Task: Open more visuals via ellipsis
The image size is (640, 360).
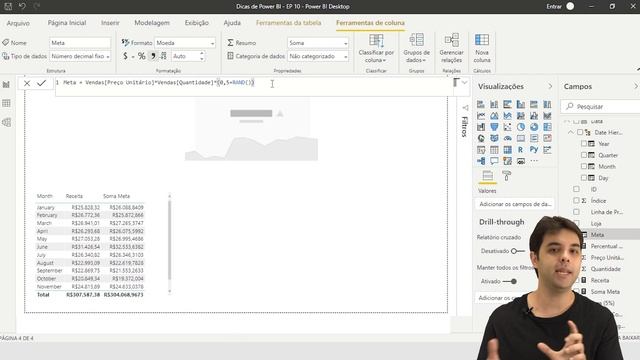Action: 534,161
